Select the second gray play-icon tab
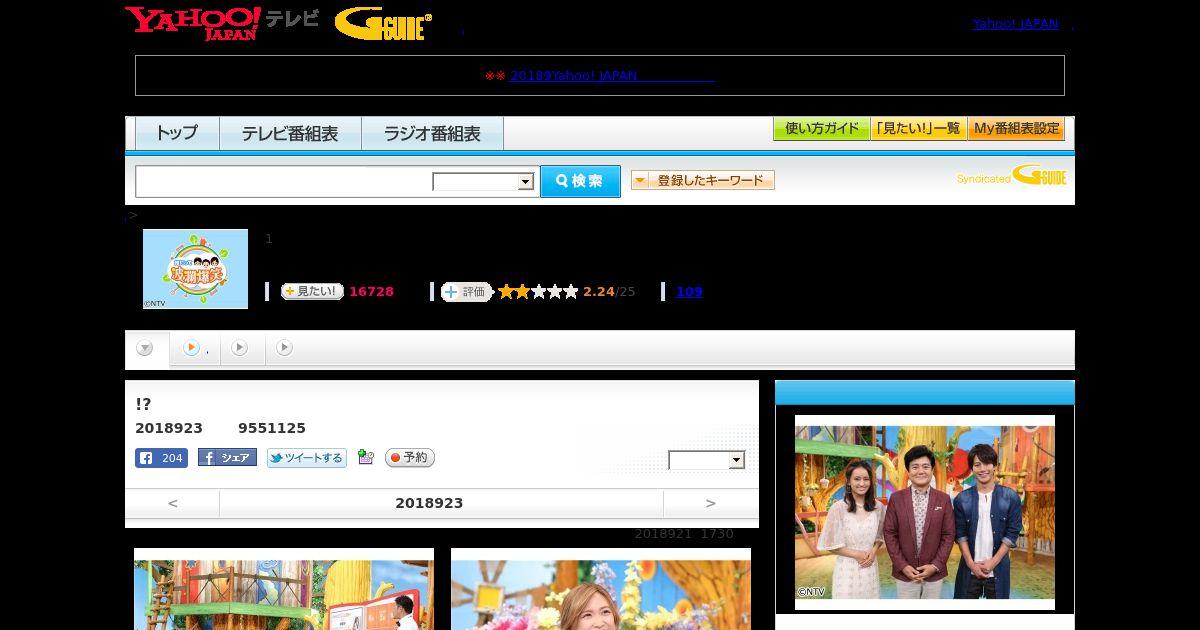The height and width of the screenshot is (630, 1200). tap(239, 348)
